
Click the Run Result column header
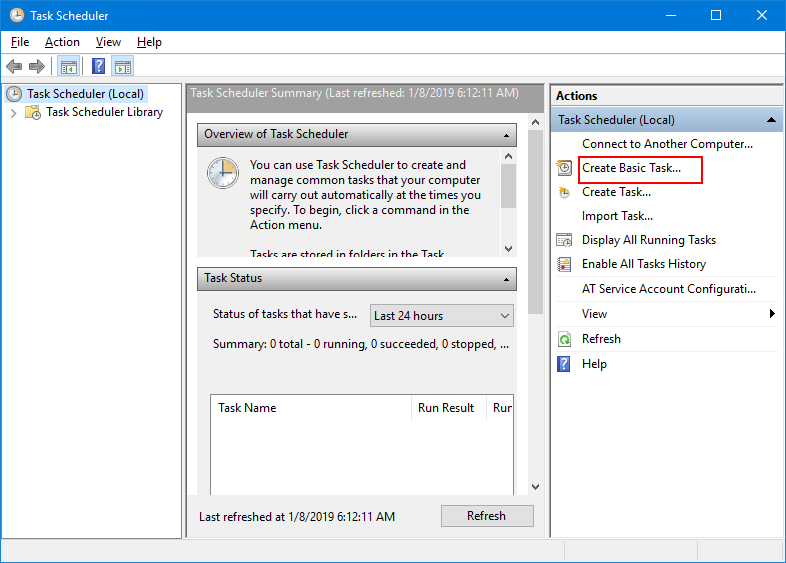click(449, 408)
